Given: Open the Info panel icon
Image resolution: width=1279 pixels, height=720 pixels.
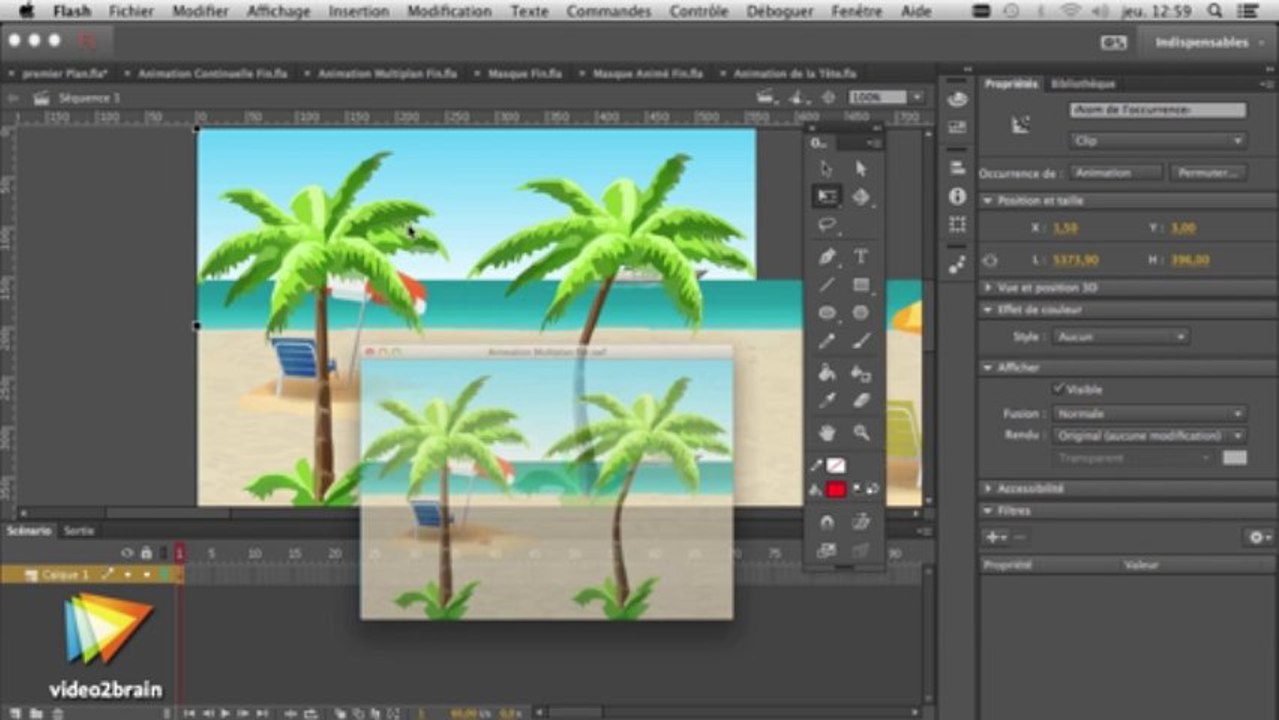Looking at the screenshot, I should tap(957, 196).
